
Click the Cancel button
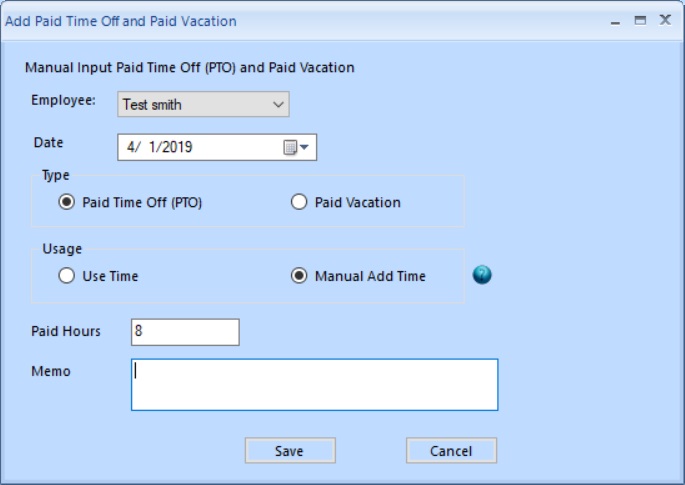451,451
